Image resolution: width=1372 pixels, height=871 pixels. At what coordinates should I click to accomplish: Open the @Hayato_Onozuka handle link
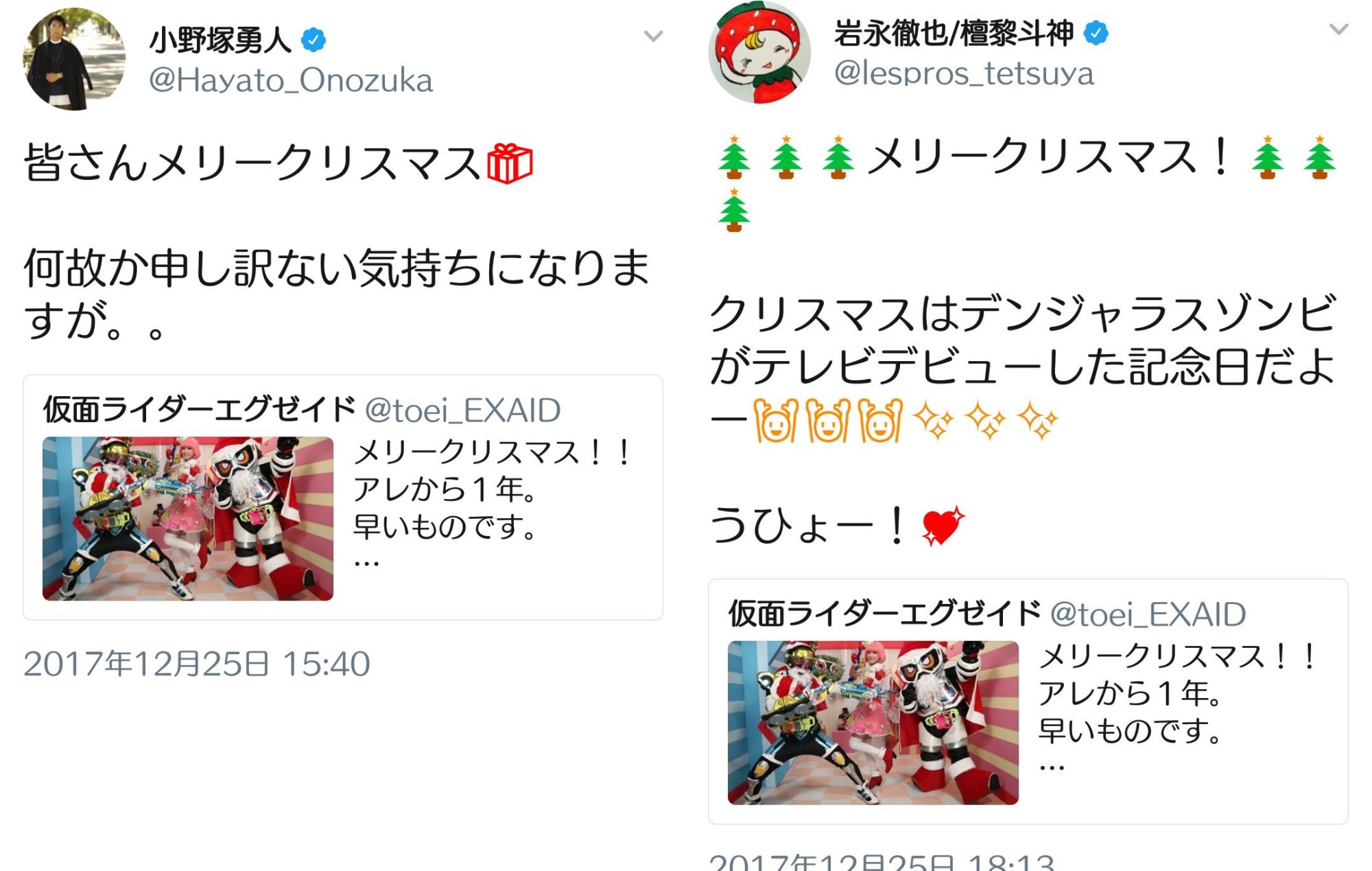click(x=291, y=80)
